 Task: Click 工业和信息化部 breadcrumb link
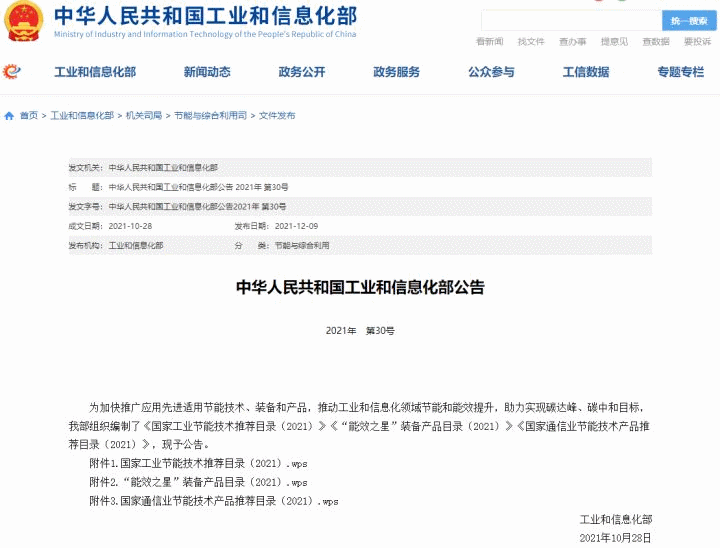(82, 116)
